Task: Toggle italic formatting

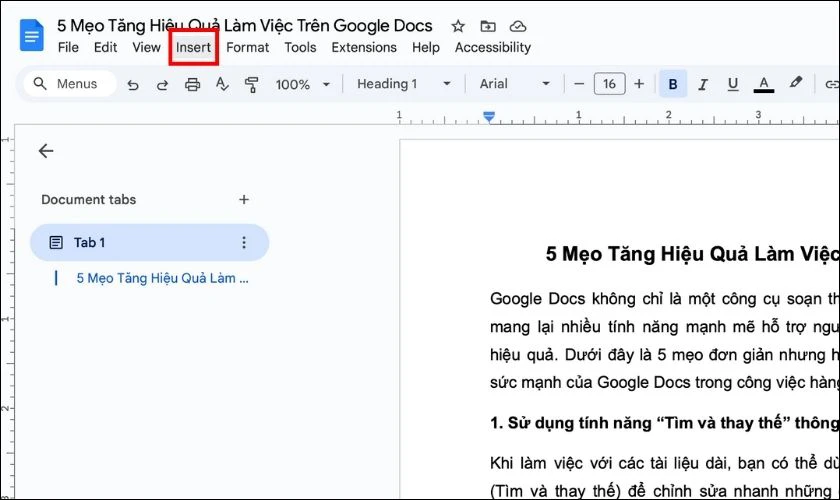Action: coord(703,84)
